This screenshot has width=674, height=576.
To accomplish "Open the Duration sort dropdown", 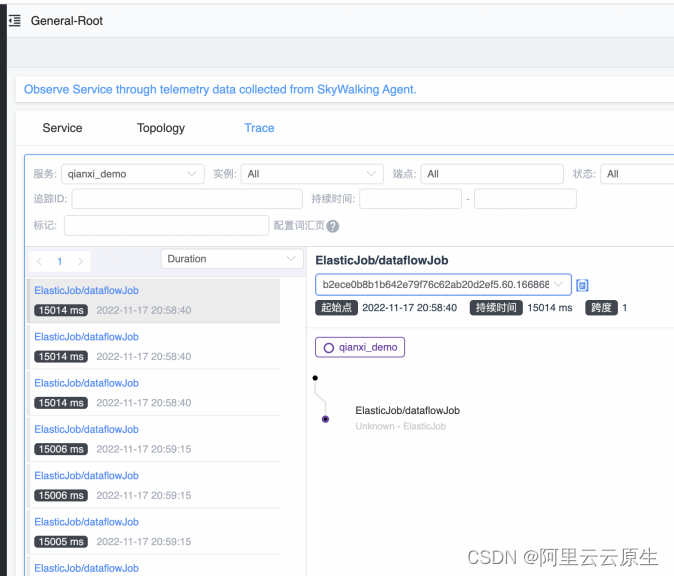I will [x=232, y=259].
